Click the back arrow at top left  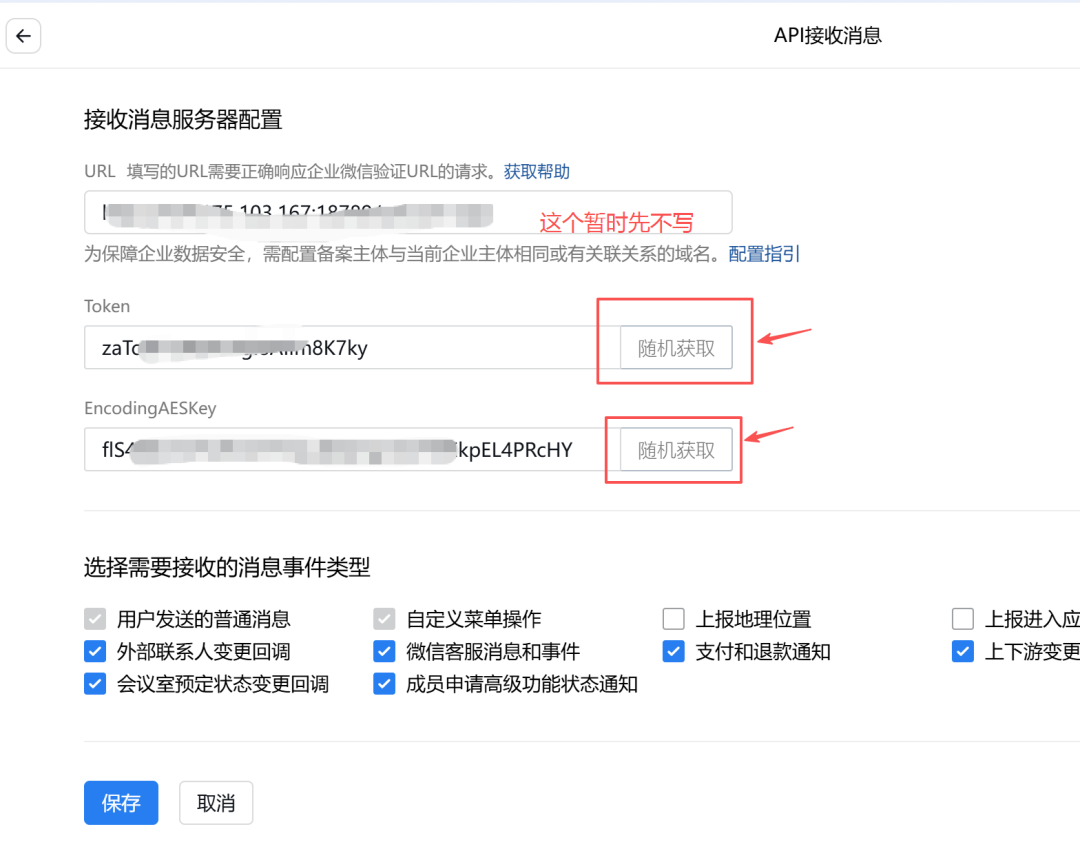pos(23,36)
